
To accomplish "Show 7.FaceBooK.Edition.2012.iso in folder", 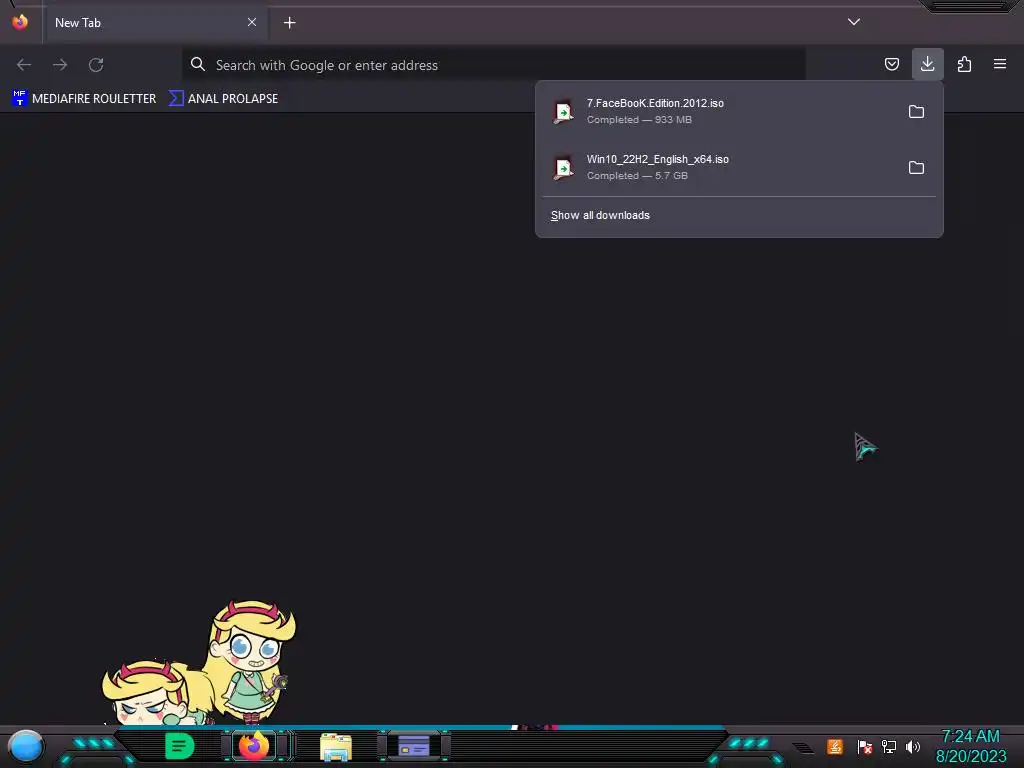I will (916, 112).
